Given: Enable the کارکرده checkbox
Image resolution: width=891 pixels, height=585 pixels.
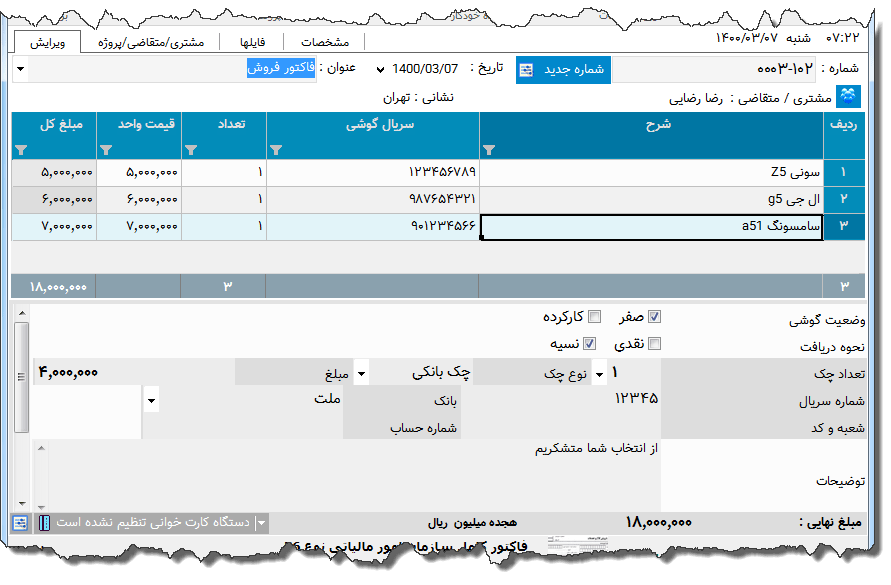Looking at the screenshot, I should pos(594,316).
